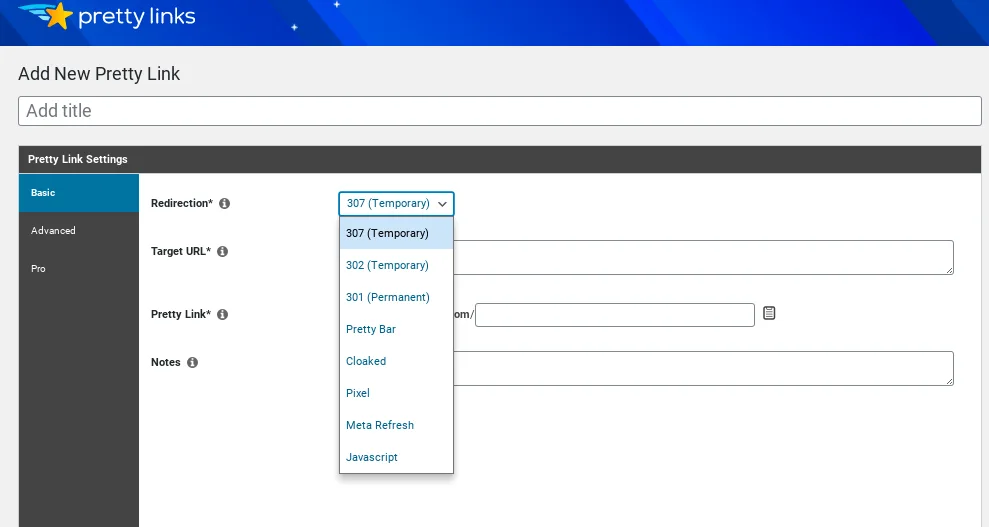Focus the Pretty Link slug text field
The height and width of the screenshot is (527, 989).
tap(614, 315)
